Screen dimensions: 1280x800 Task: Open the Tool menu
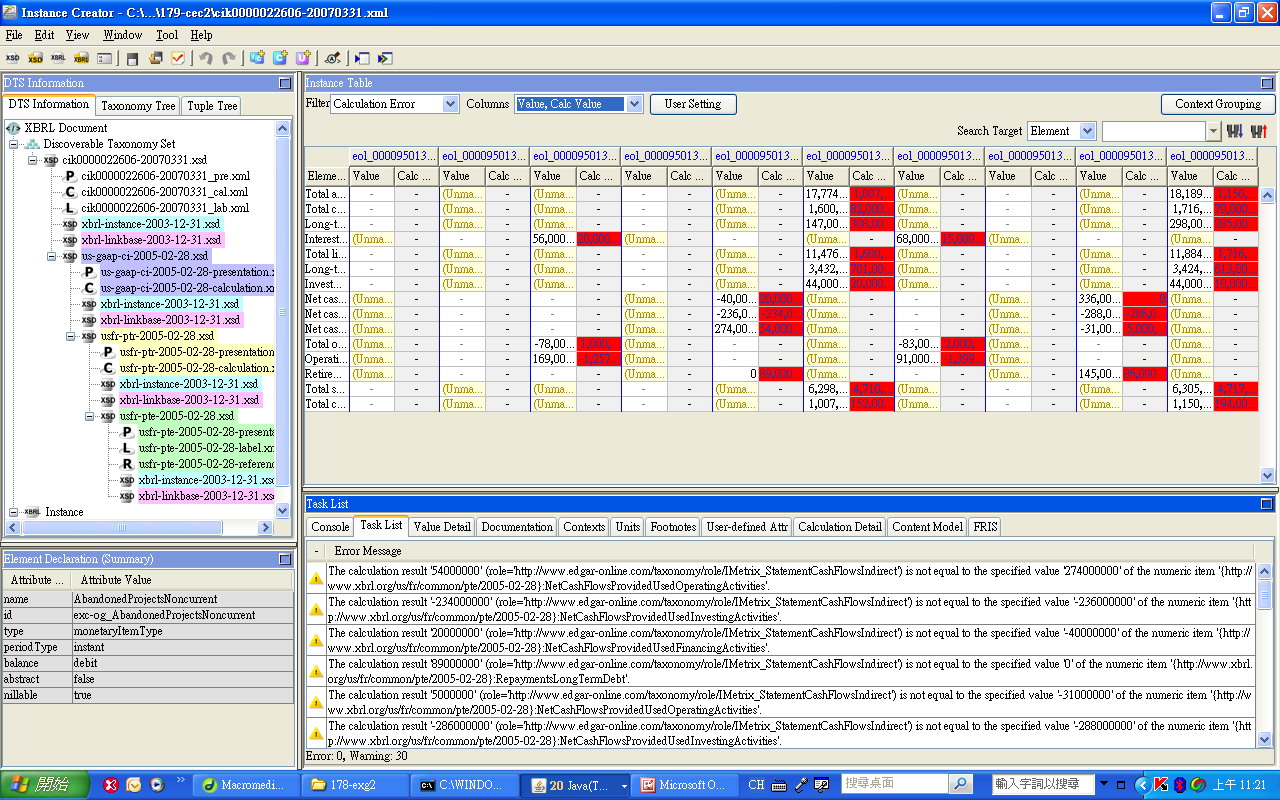tap(167, 35)
